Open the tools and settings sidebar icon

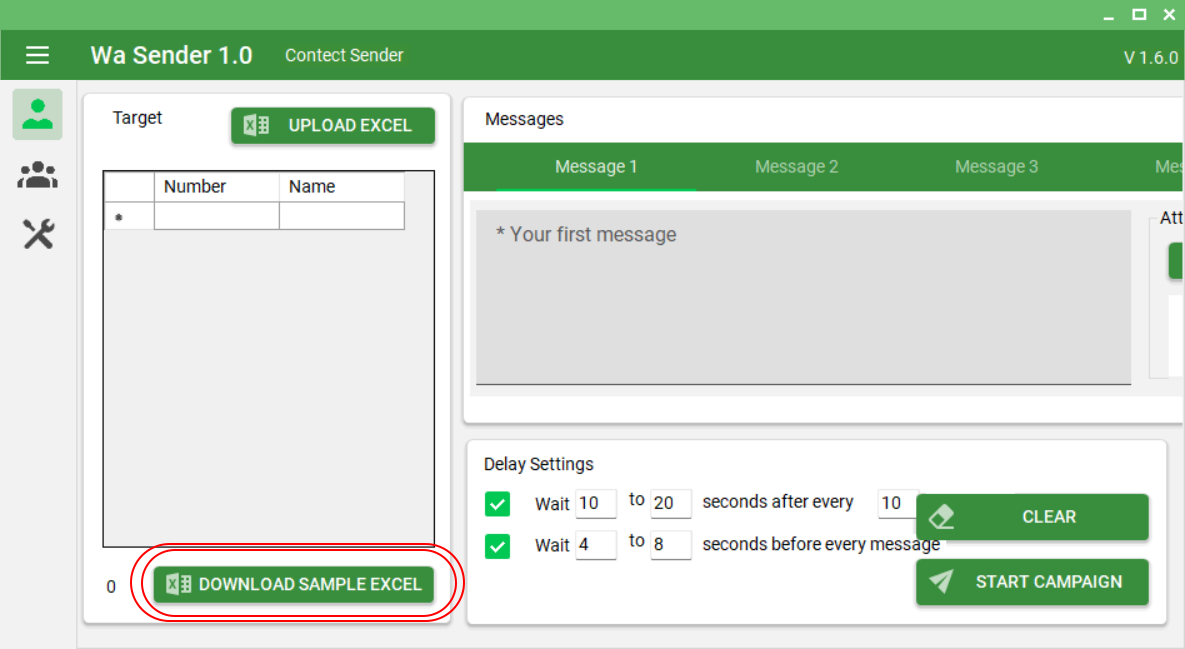[38, 235]
